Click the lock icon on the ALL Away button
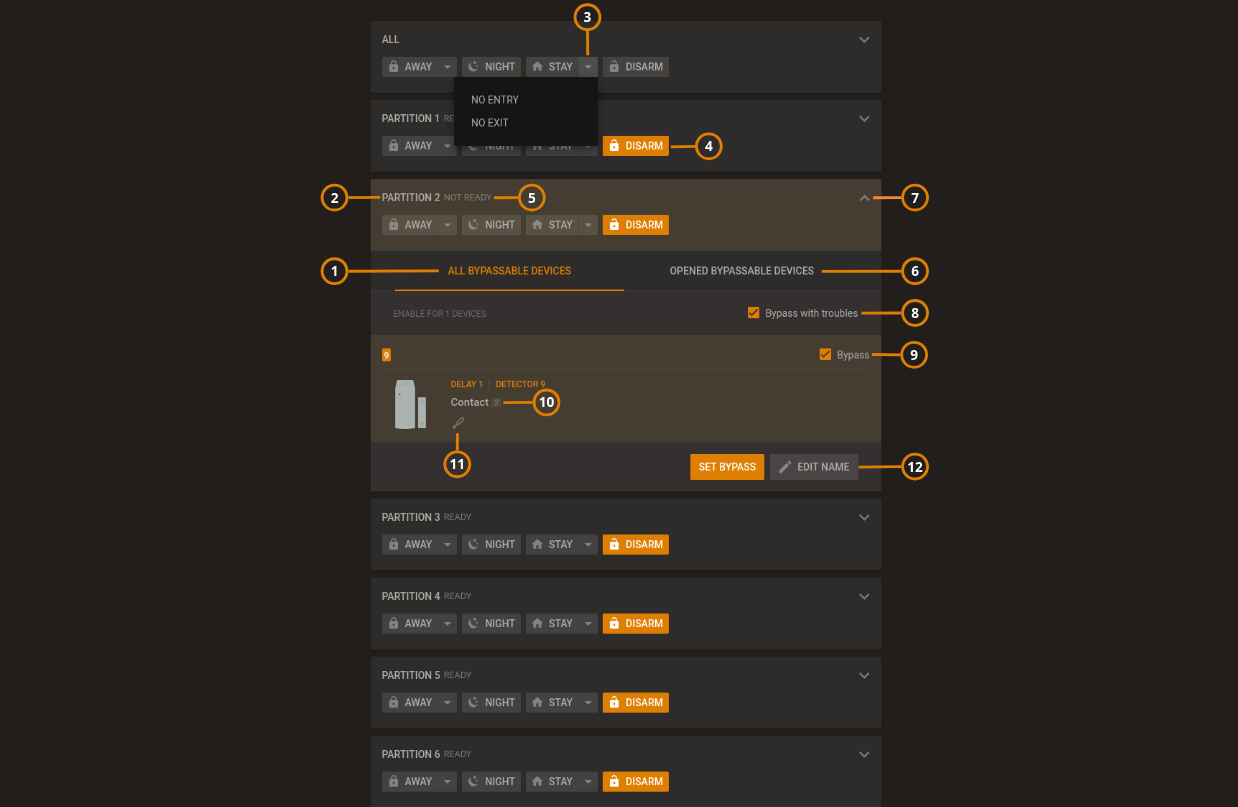The width and height of the screenshot is (1238, 807). click(394, 66)
